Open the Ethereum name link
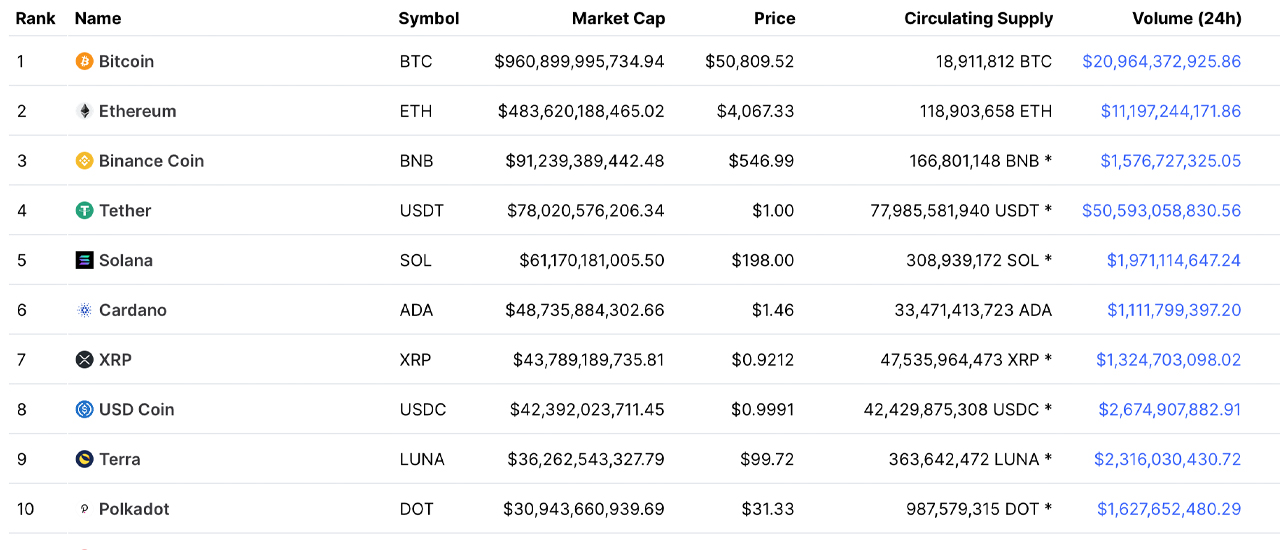Viewport: 1280px width, 550px height. [137, 111]
